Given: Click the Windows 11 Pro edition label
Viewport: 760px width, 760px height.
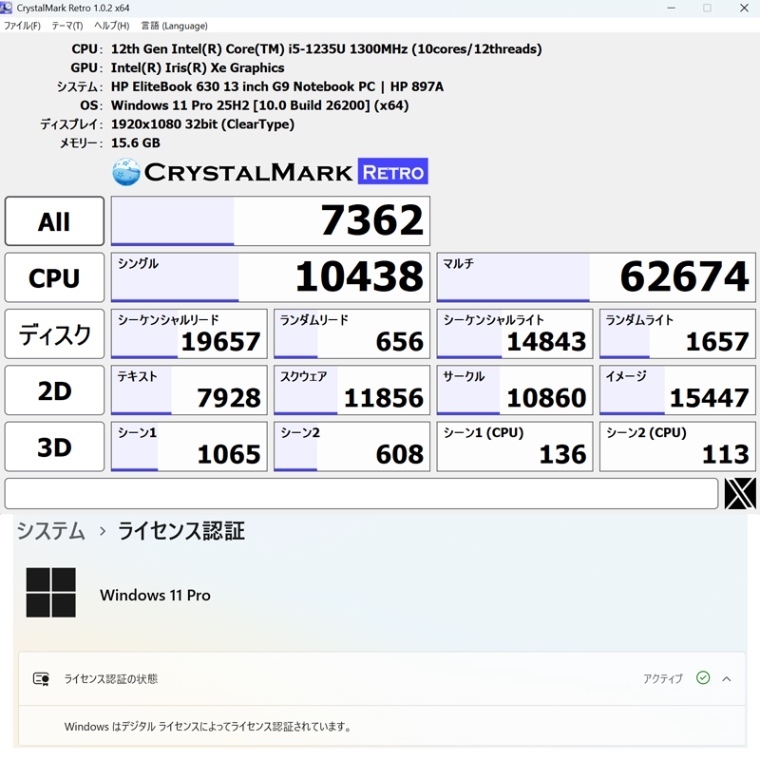Looking at the screenshot, I should pyautogui.click(x=155, y=595).
